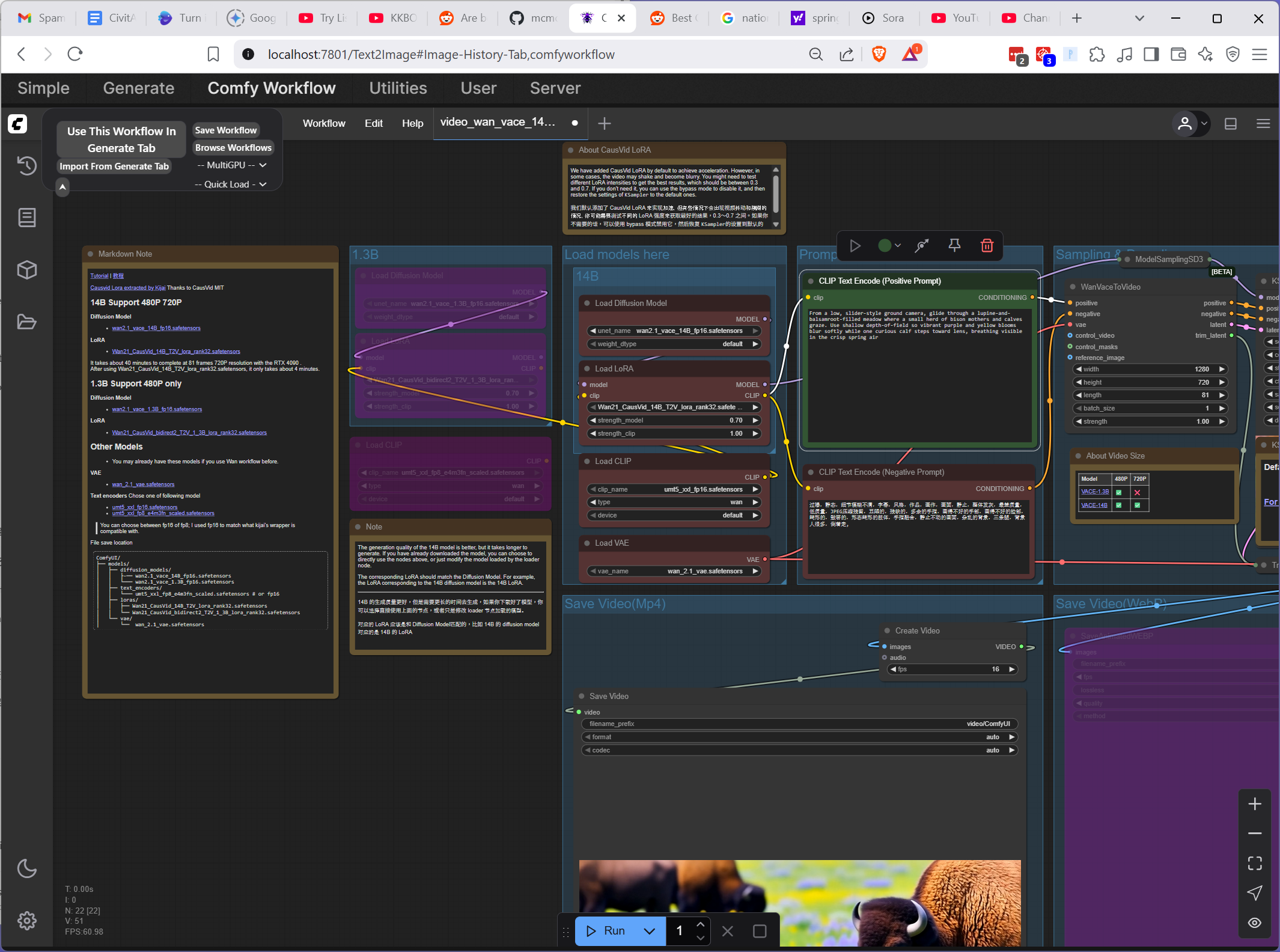Open the node library cube icon

click(x=26, y=270)
